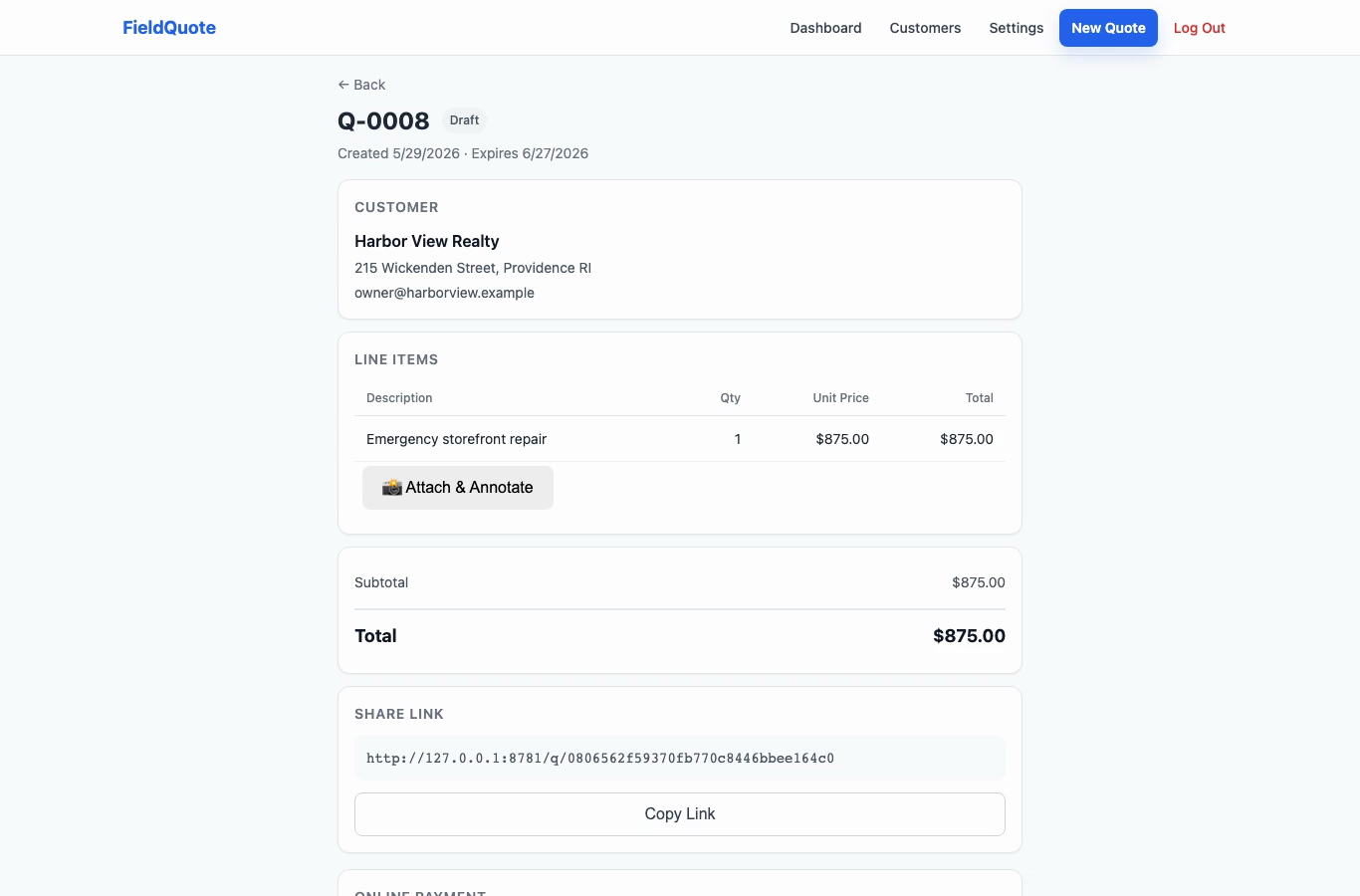Select the share link URL field
Screen dimensions: 1360x896
pos(680,759)
